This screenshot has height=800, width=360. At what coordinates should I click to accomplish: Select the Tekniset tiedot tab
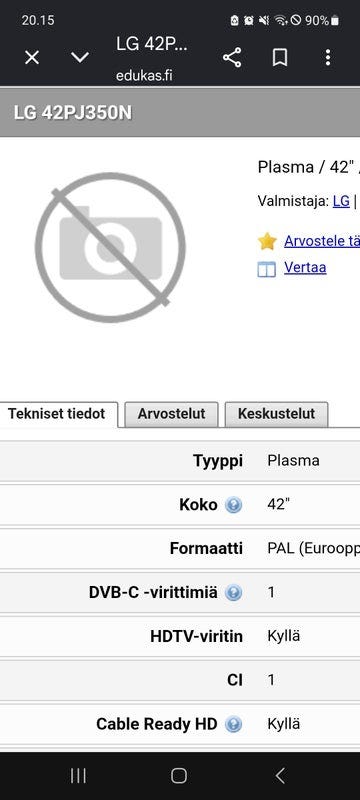pyautogui.click(x=58, y=414)
